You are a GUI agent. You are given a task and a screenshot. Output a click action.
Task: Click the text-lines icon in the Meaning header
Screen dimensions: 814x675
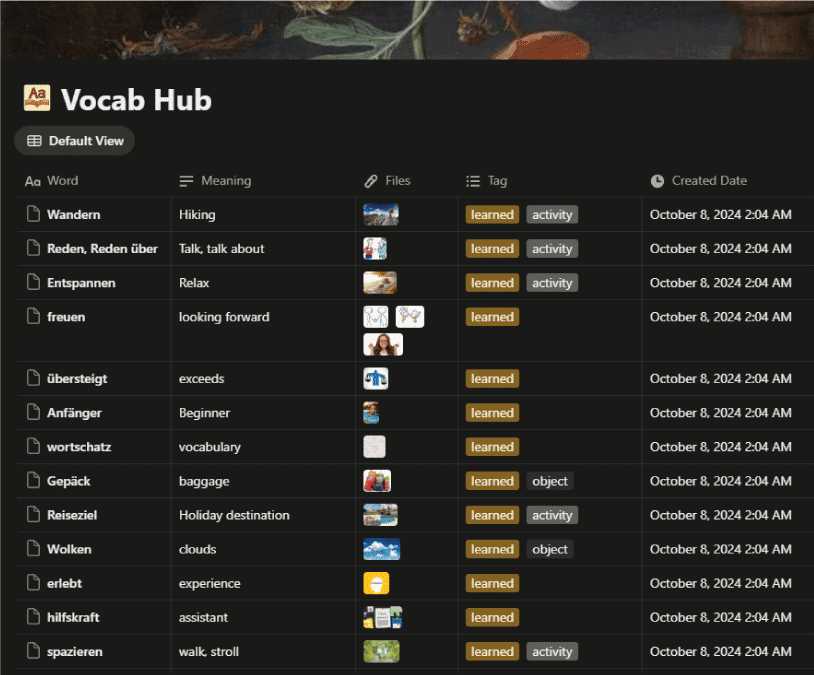(186, 181)
